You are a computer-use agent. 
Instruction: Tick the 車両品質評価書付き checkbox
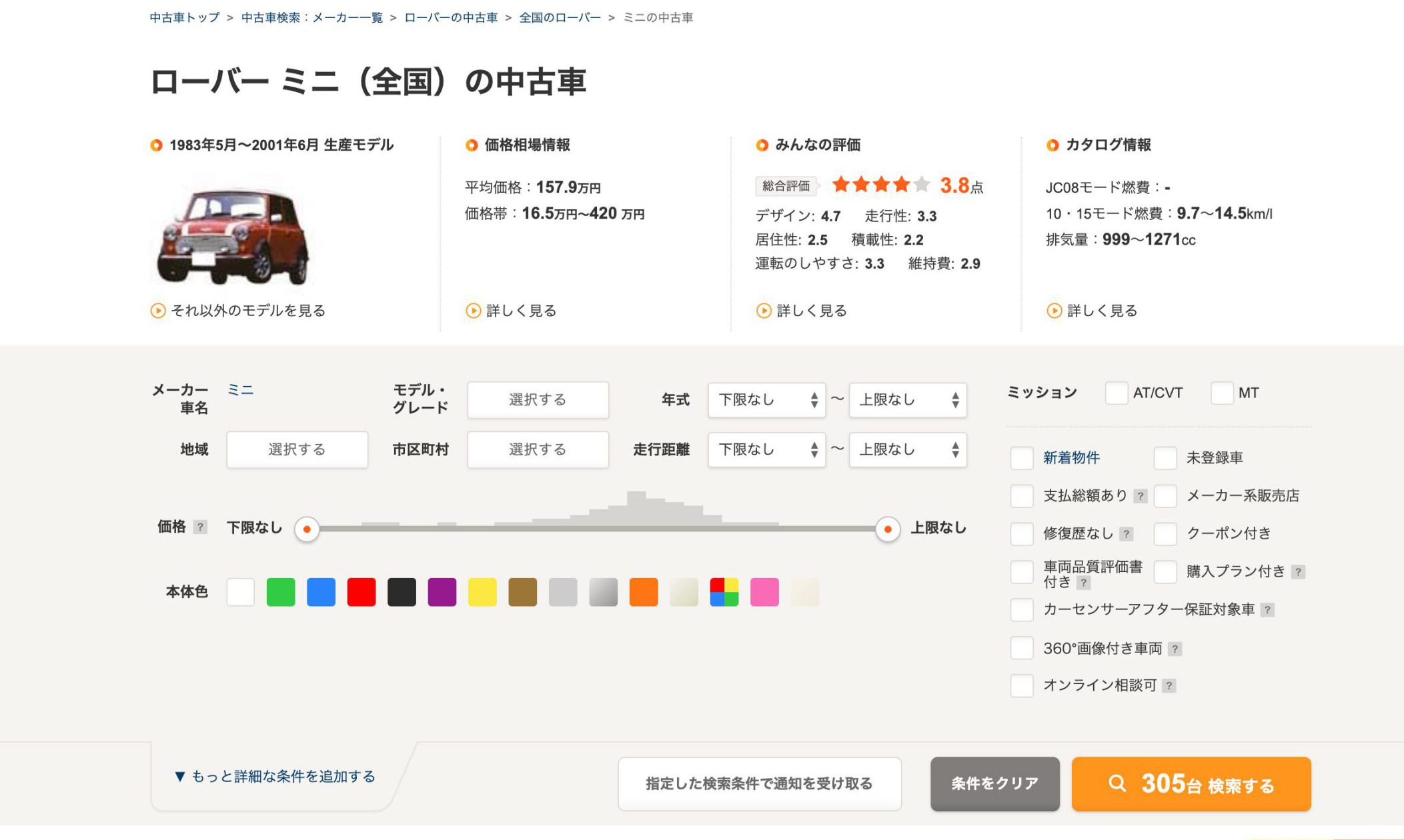pos(1022,572)
